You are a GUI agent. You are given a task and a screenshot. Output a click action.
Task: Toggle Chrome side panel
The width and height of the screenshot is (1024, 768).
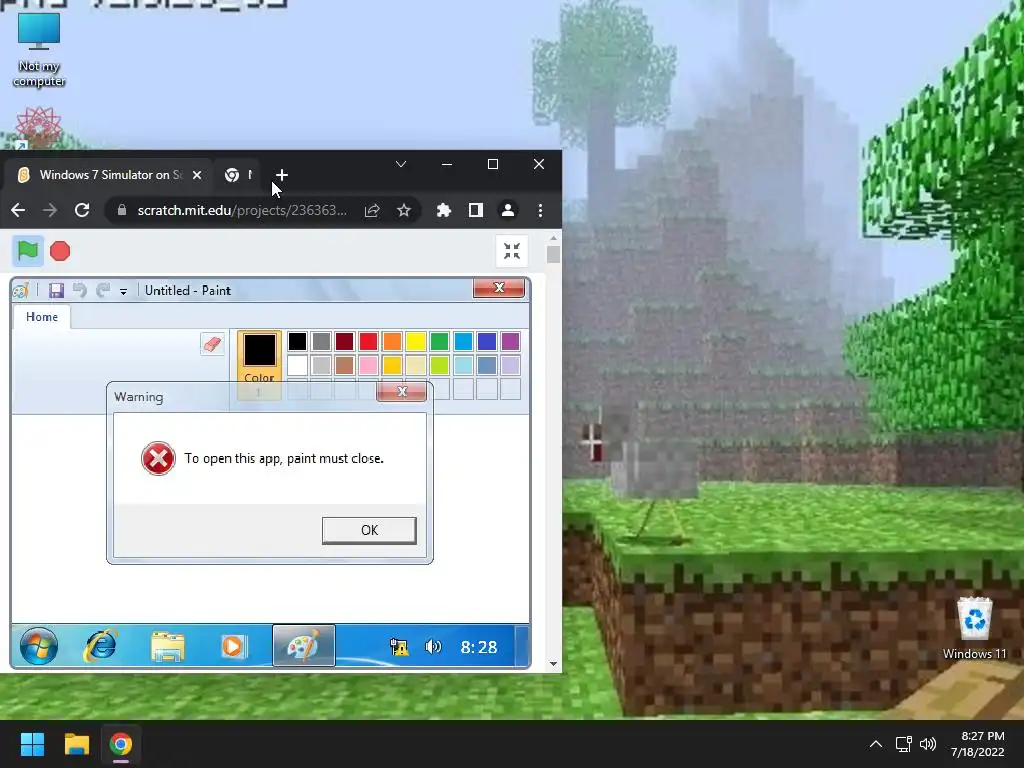pyautogui.click(x=475, y=210)
